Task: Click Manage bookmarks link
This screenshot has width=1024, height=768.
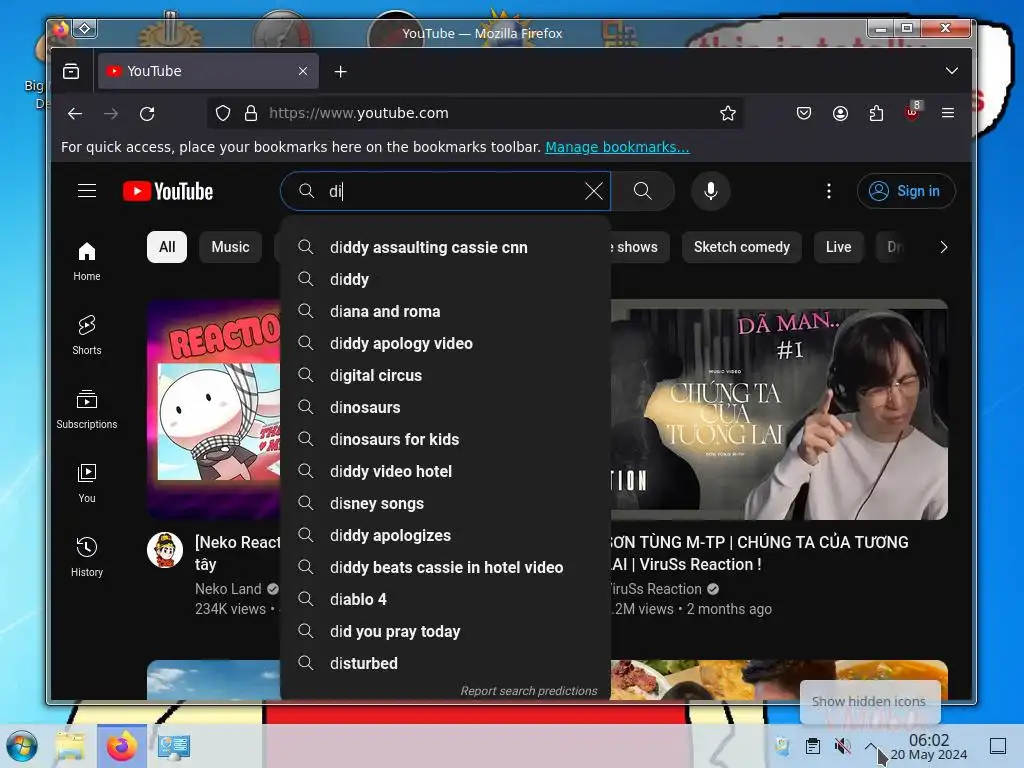Action: (617, 147)
